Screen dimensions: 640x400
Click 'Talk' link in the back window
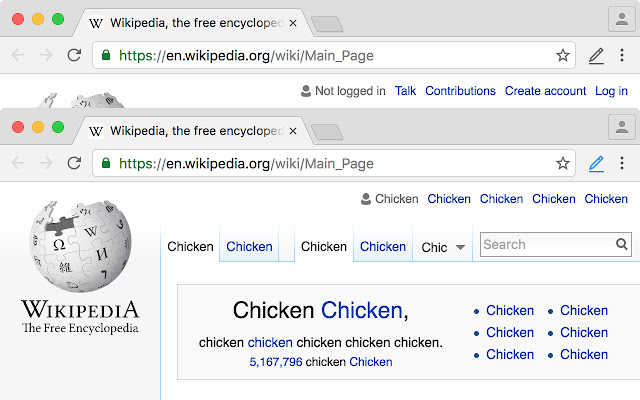[x=405, y=91]
